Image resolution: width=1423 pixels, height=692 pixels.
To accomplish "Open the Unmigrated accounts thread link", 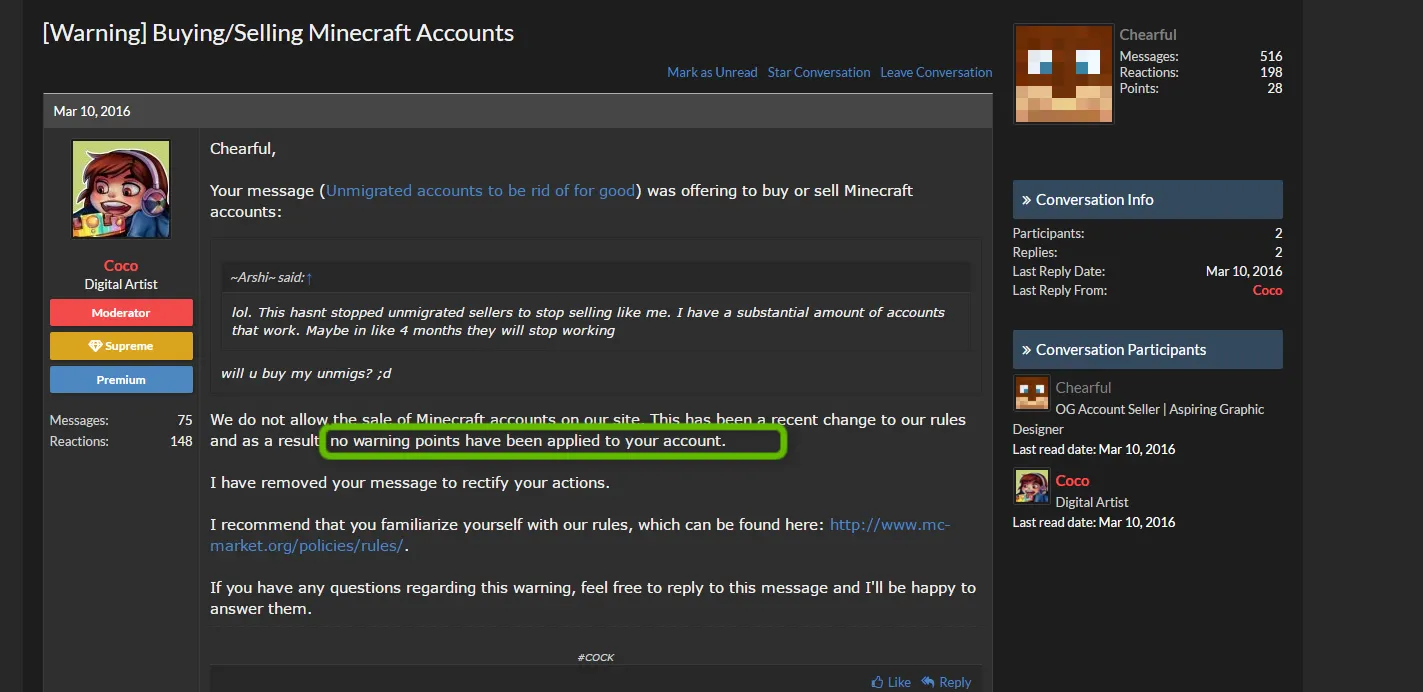I will pyautogui.click(x=481, y=190).
